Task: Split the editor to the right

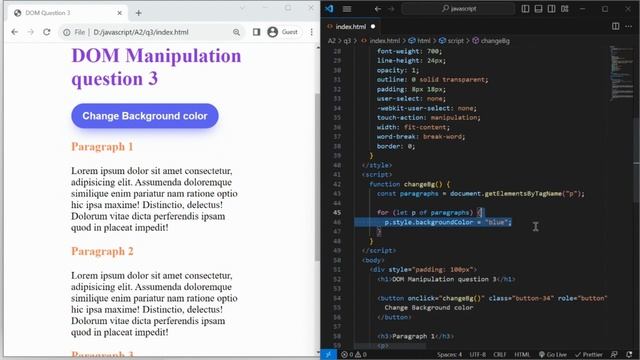Action: 616,27
